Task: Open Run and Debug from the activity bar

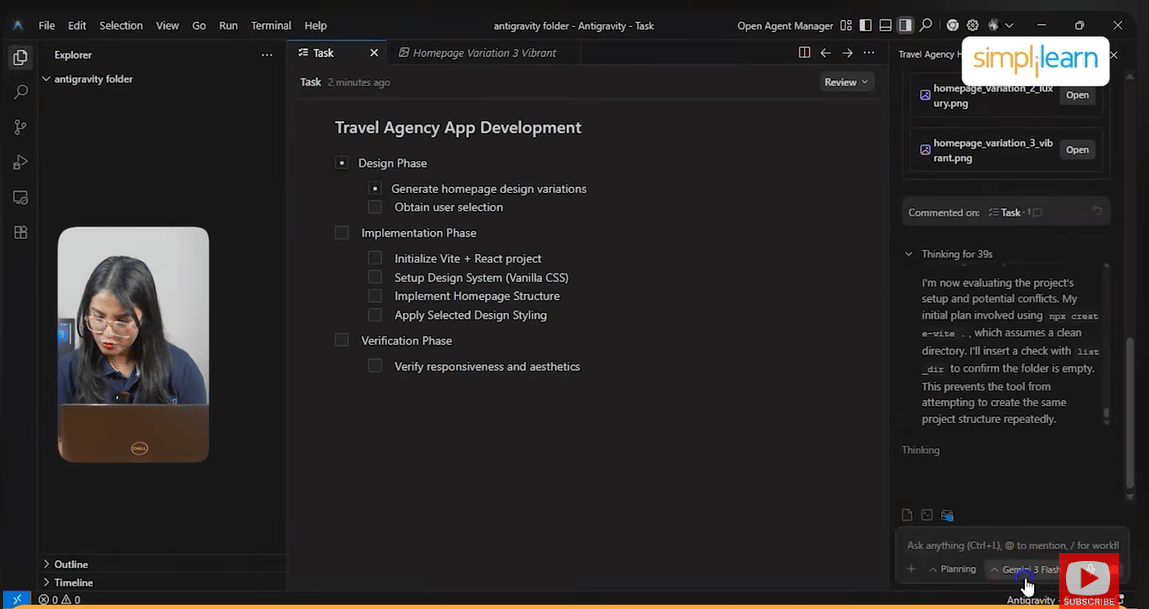Action: click(20, 161)
